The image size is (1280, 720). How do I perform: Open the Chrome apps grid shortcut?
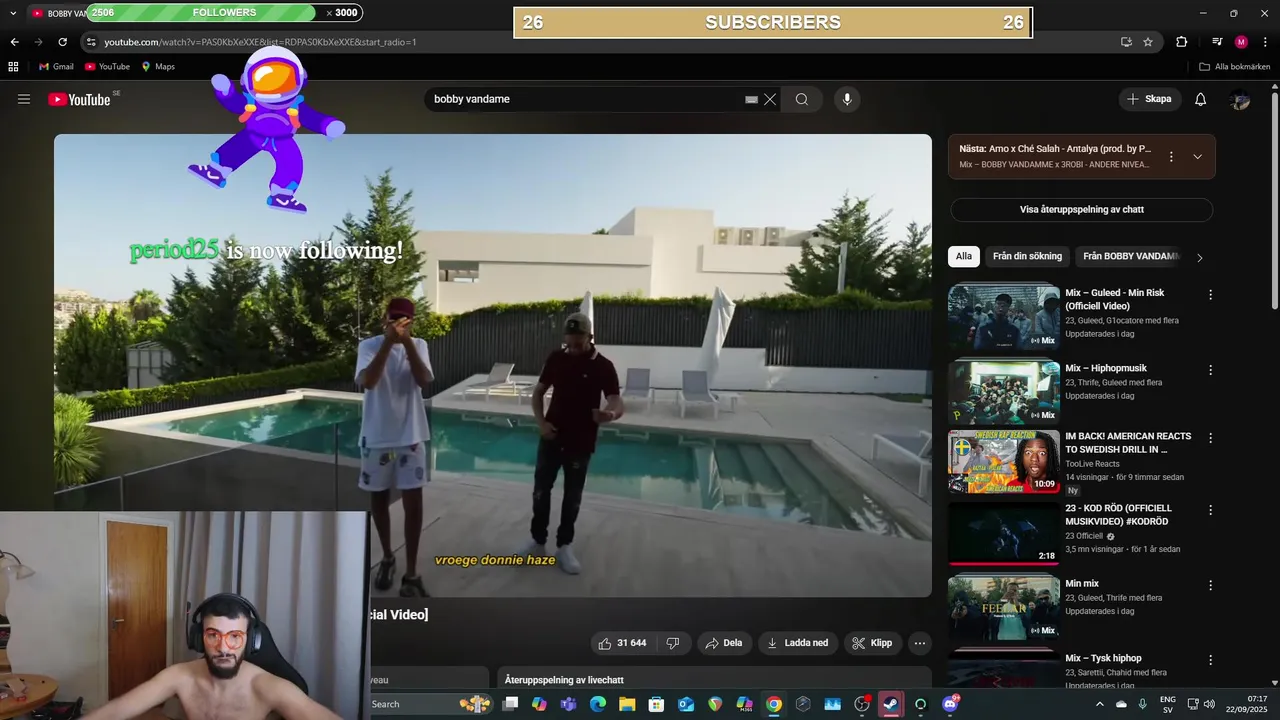coord(13,67)
